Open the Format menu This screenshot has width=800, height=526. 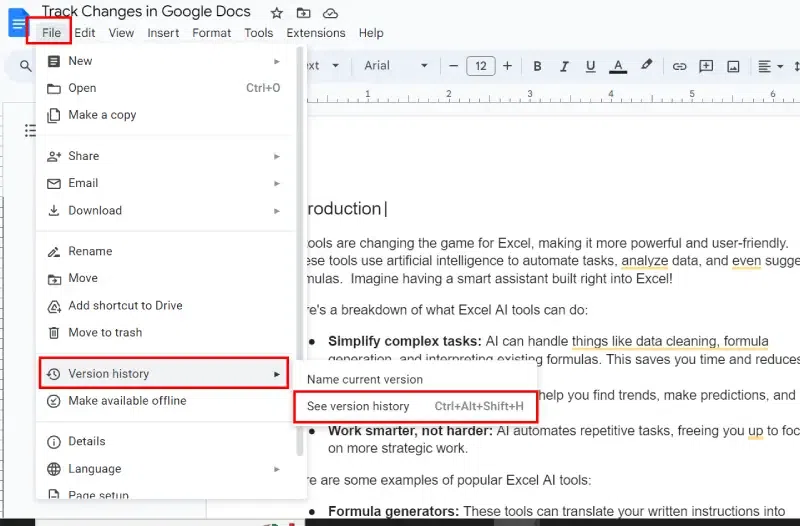(211, 33)
